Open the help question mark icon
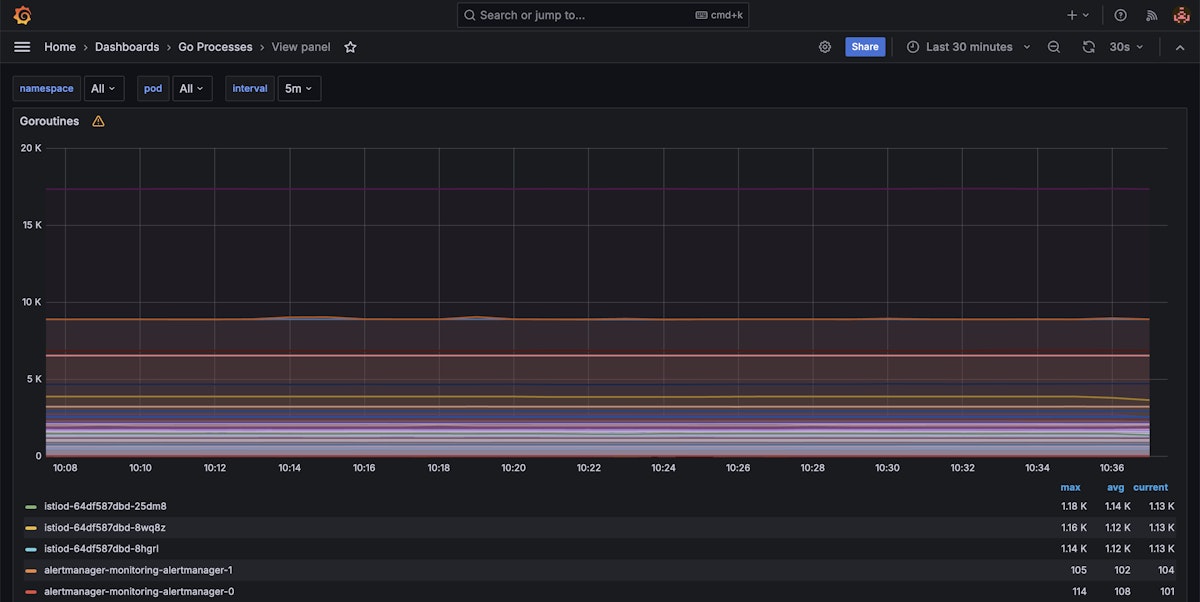 (x=1120, y=15)
